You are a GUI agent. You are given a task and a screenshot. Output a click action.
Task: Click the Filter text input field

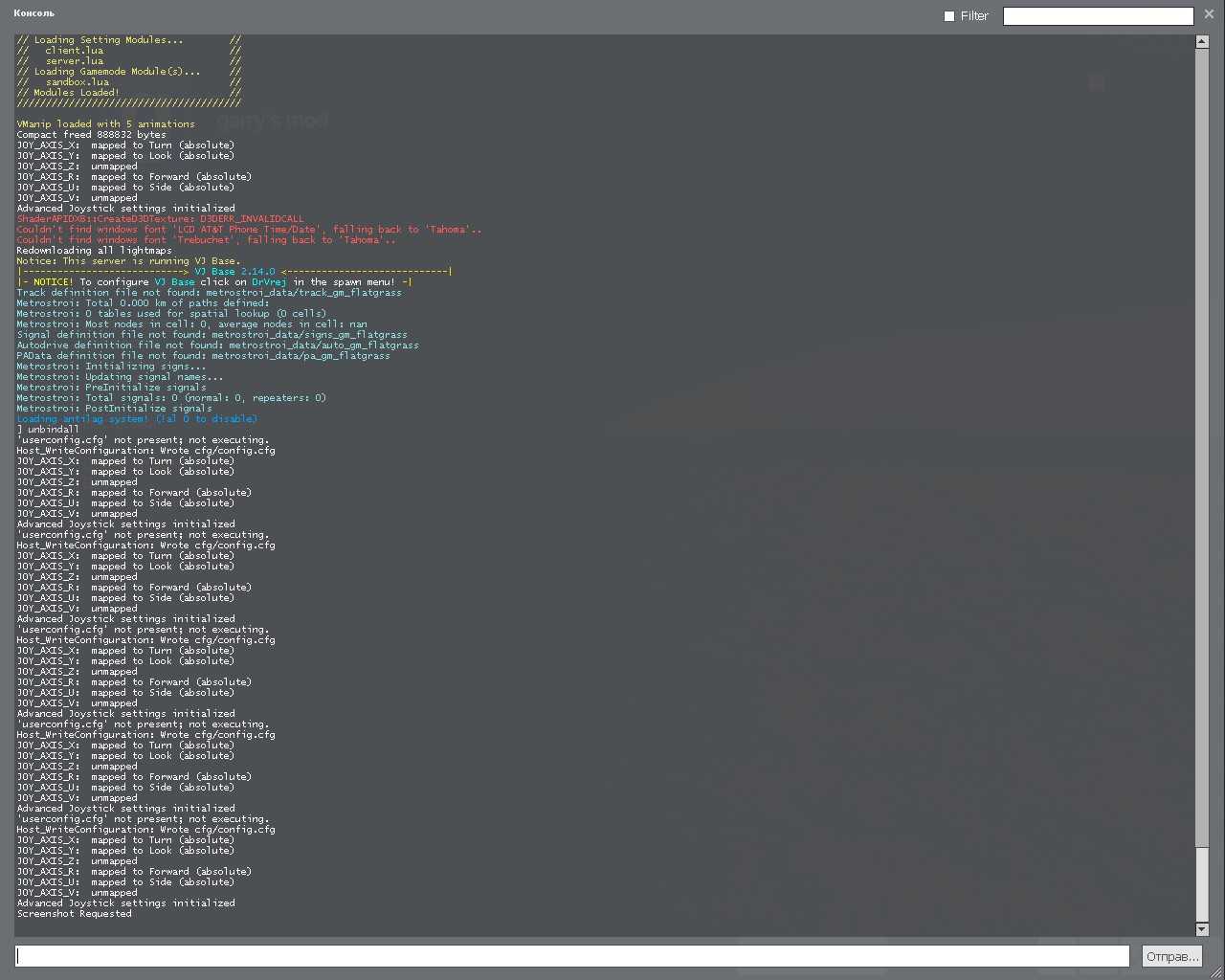coord(1098,16)
